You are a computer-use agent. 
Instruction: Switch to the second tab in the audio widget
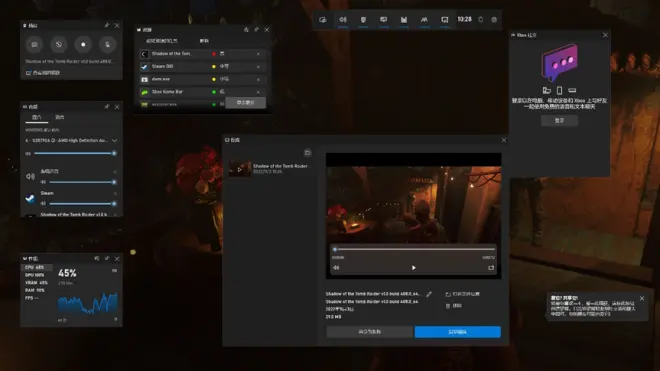(60, 117)
